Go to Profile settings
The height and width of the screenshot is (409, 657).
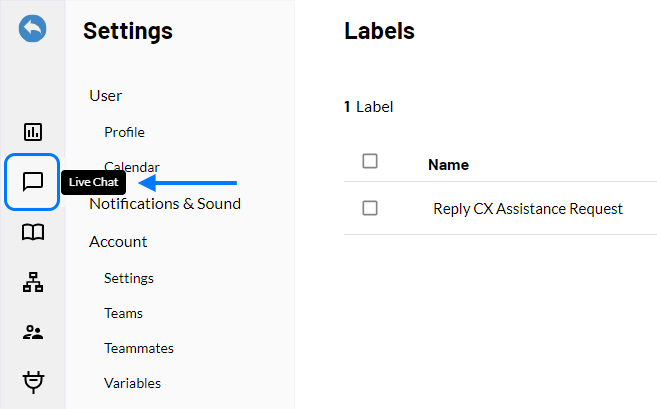124,132
